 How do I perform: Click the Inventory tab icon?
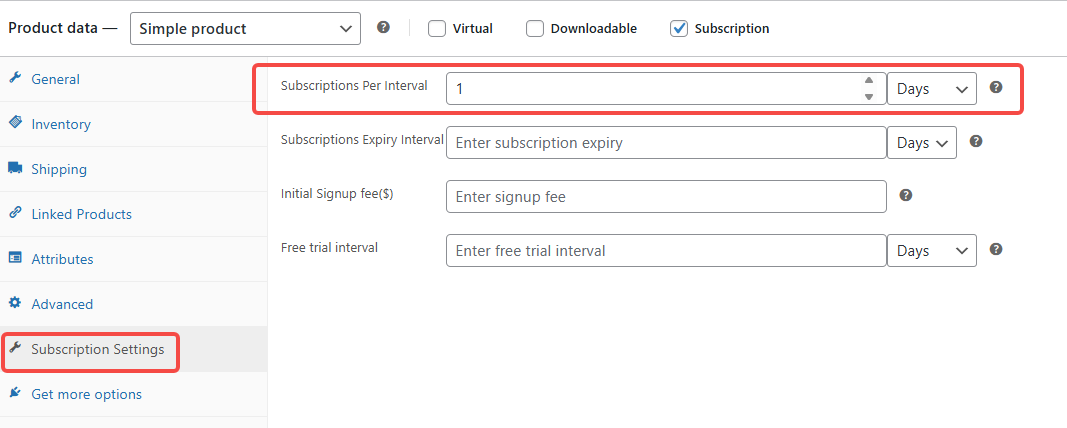click(x=15, y=123)
